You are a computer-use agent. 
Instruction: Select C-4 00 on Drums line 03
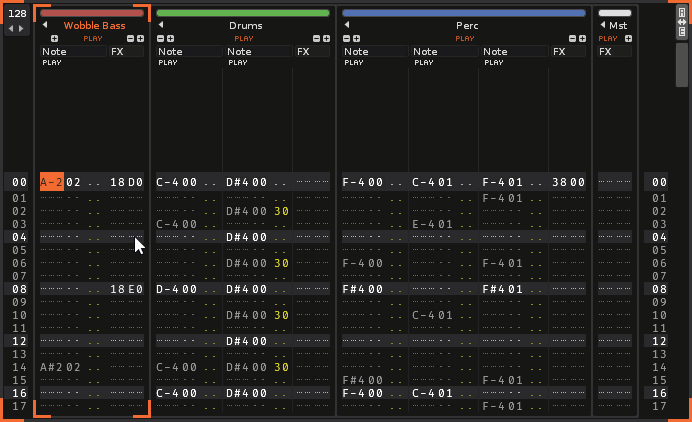click(177, 224)
